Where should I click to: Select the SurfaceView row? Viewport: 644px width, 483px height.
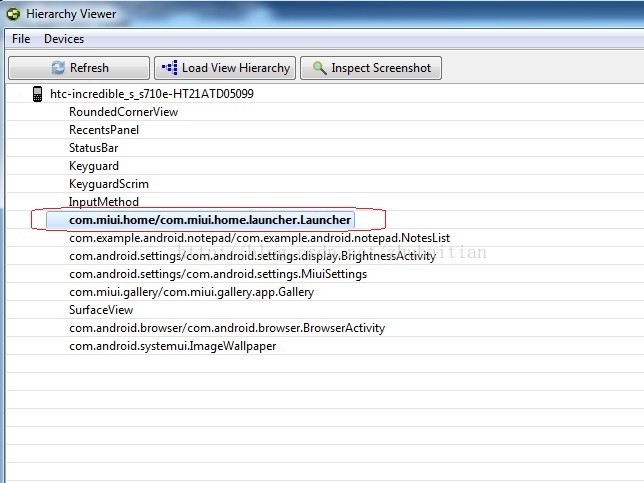pyautogui.click(x=101, y=310)
